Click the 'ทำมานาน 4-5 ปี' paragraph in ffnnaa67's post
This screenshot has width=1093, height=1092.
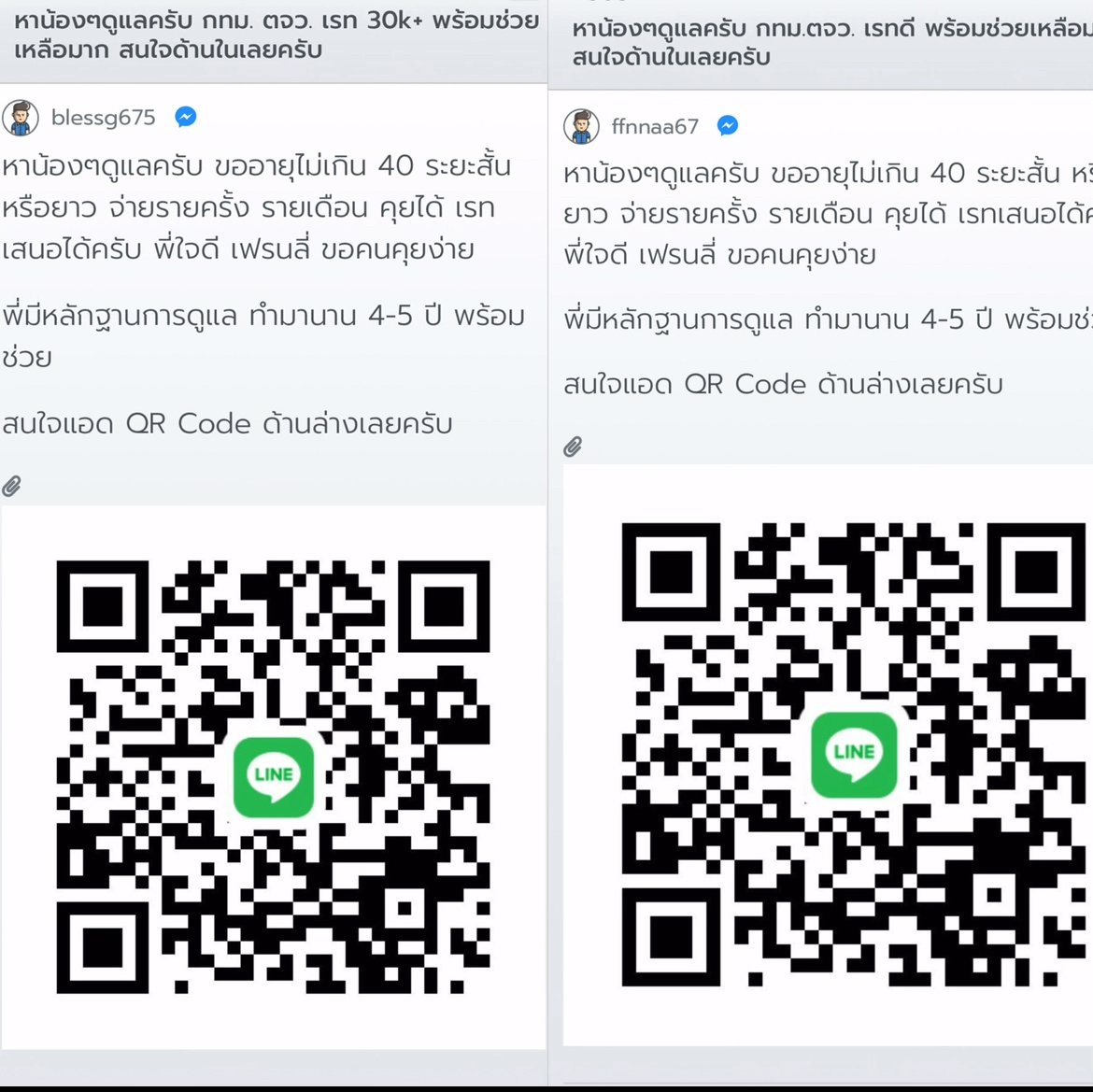[x=828, y=319]
